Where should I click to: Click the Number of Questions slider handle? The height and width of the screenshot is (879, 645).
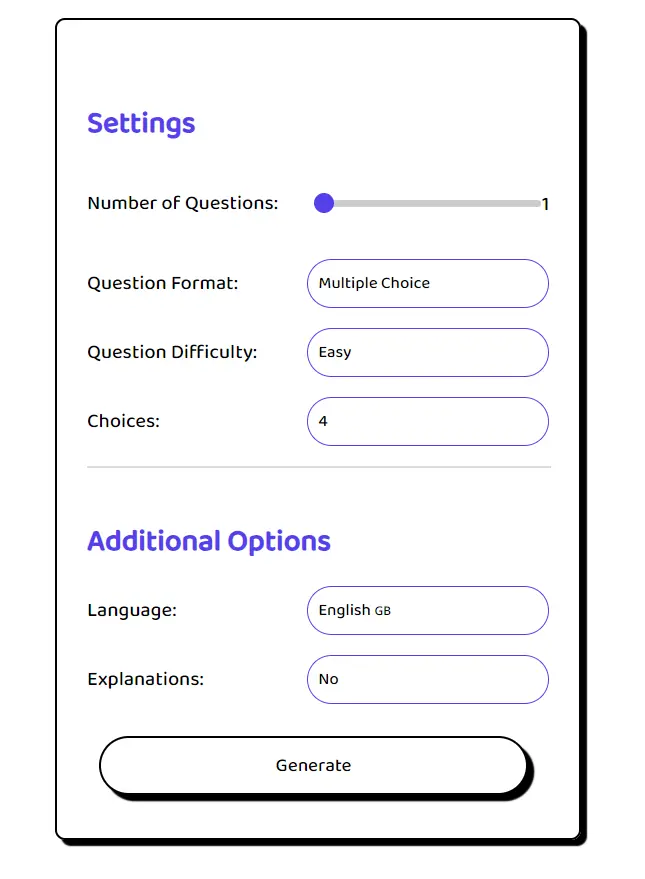pyautogui.click(x=323, y=203)
